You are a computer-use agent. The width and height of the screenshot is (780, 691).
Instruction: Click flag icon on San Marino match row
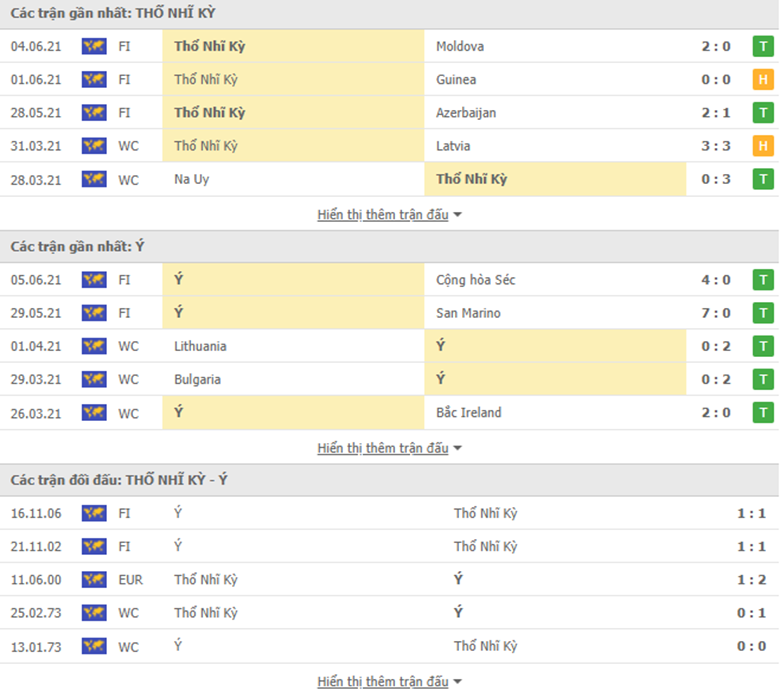[94, 313]
